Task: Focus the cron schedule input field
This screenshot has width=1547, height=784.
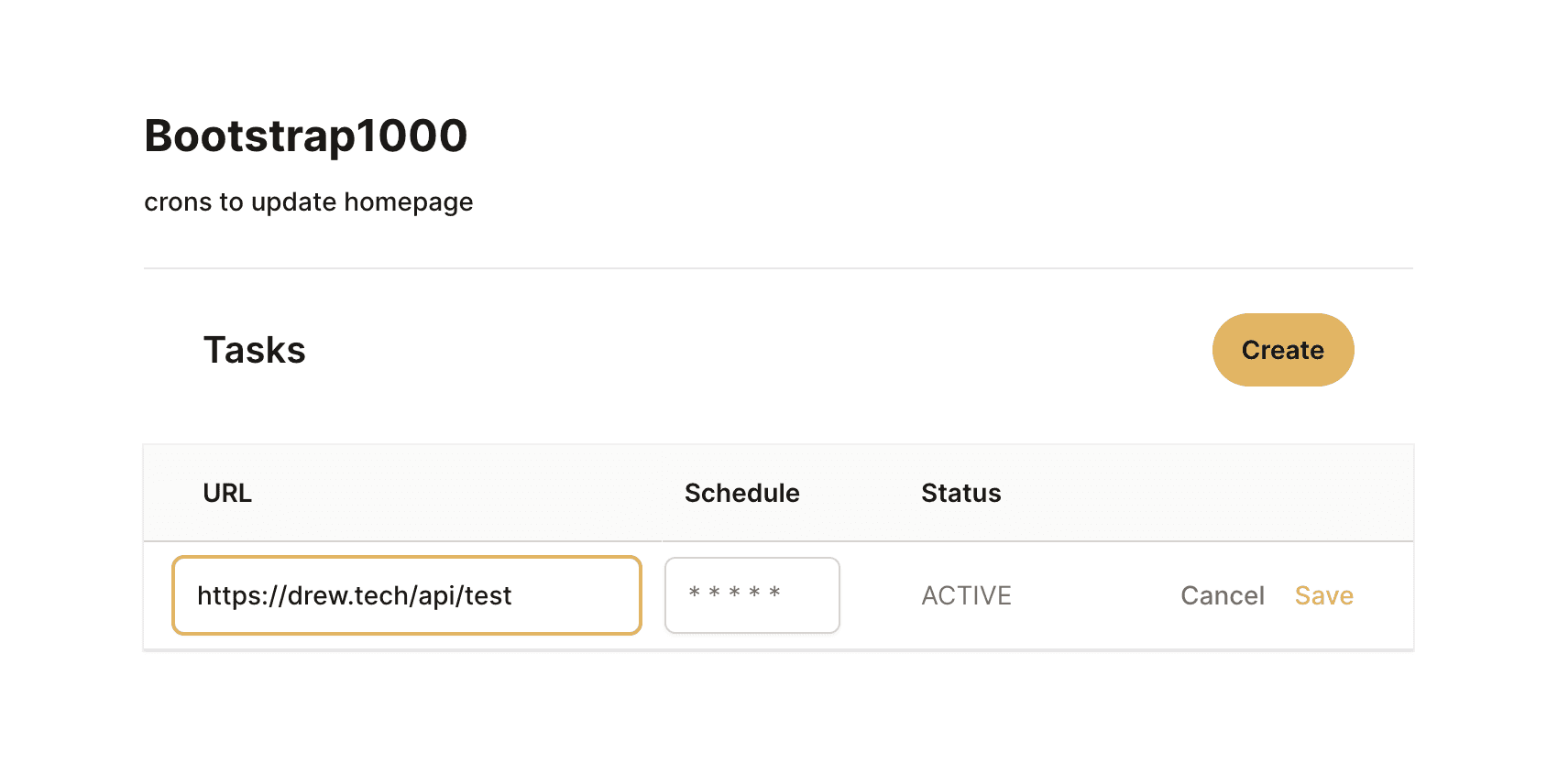Action: (752, 595)
